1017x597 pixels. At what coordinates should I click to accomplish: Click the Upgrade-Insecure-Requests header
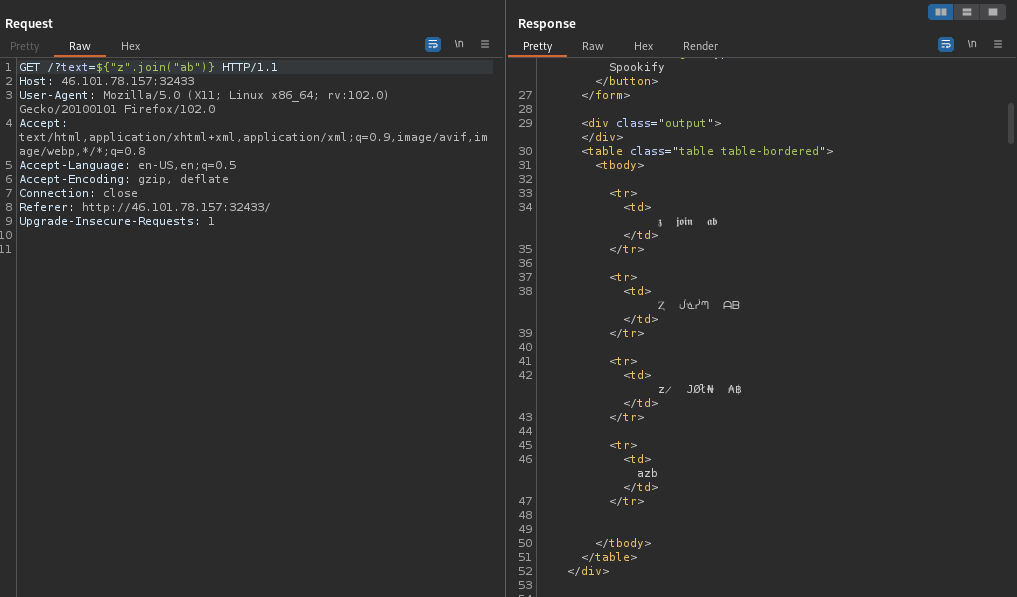[x=117, y=221]
